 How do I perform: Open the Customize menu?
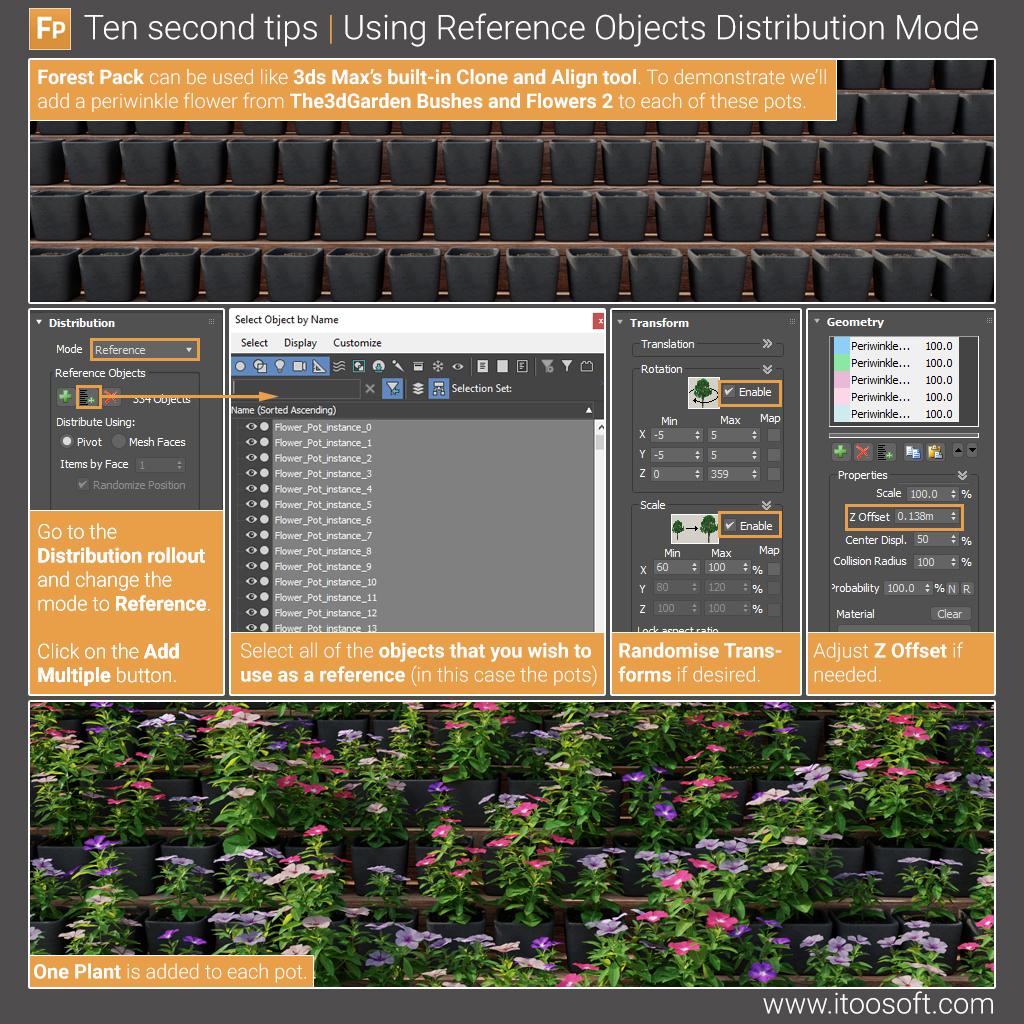click(357, 343)
